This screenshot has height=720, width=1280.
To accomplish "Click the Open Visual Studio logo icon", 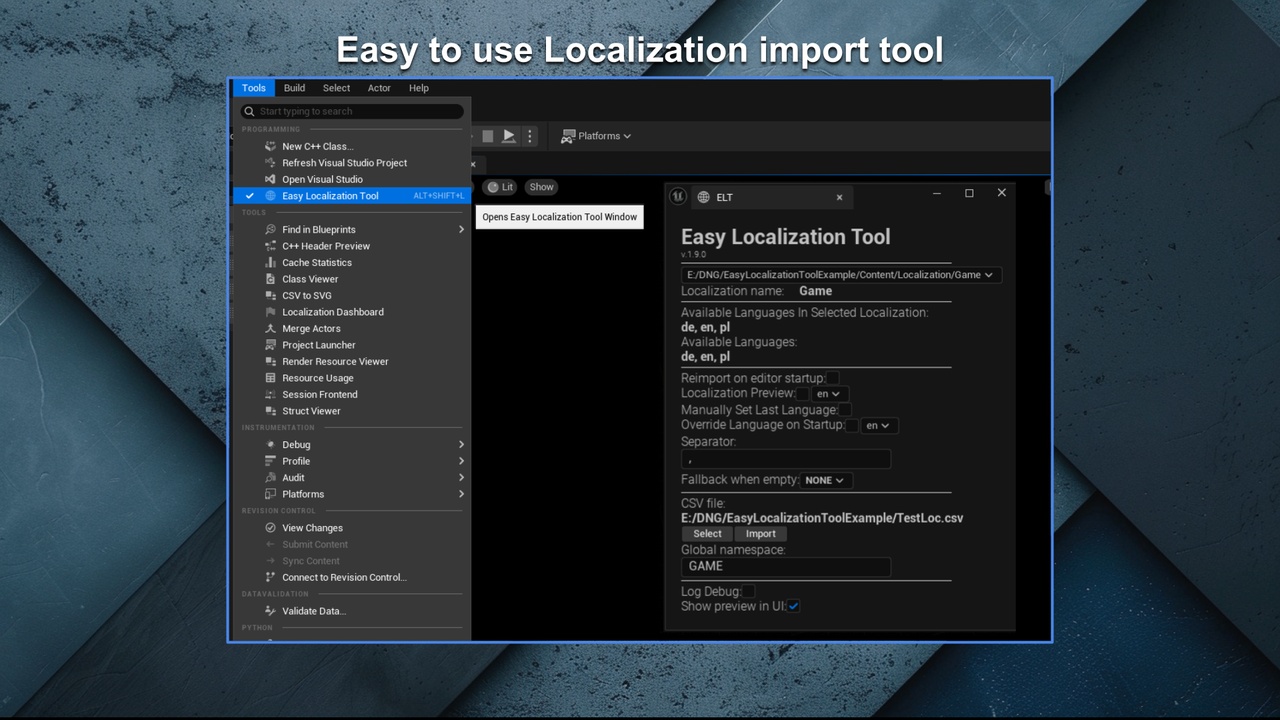I will [x=270, y=179].
